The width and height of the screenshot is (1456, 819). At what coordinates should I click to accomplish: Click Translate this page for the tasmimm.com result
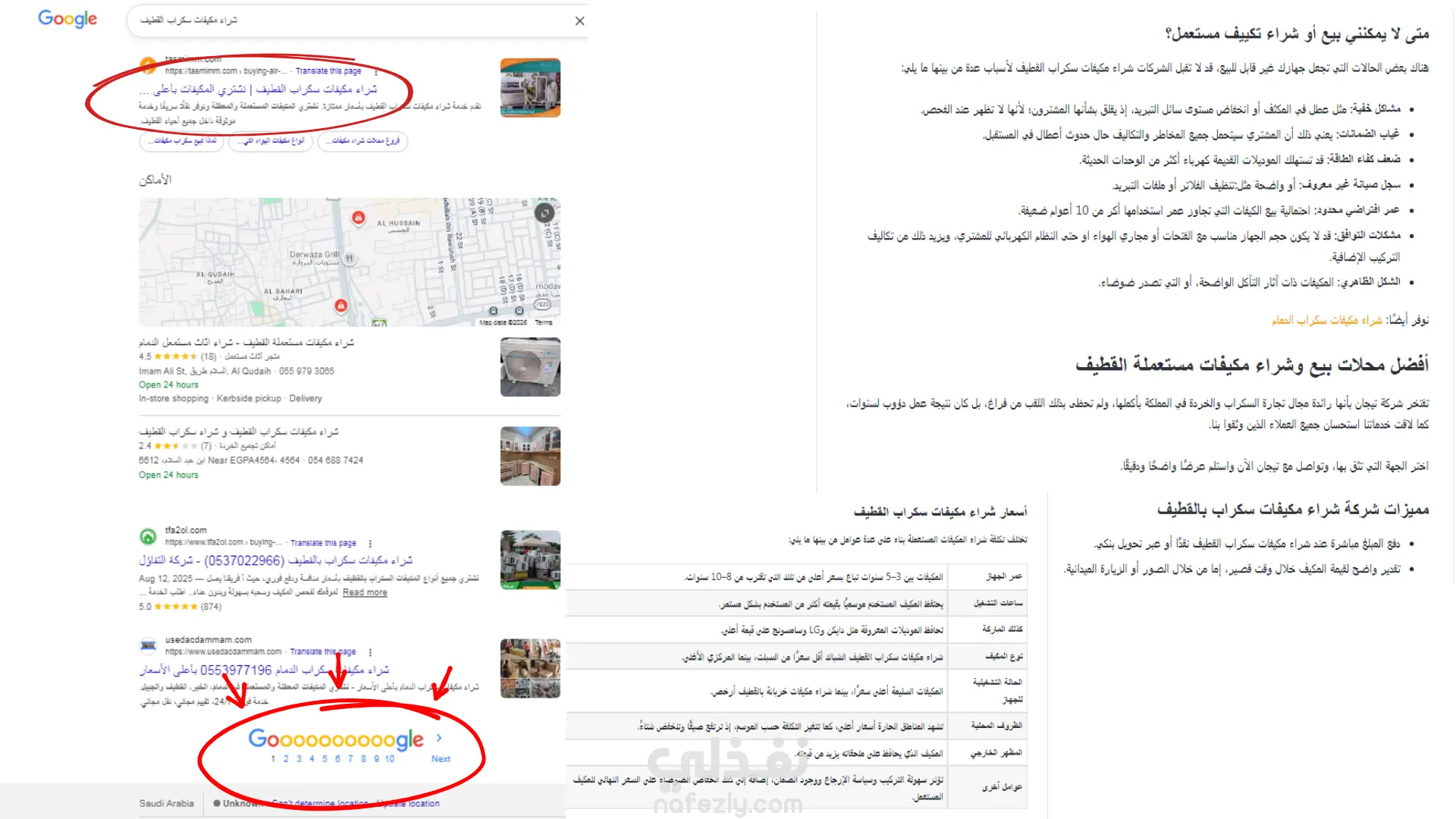click(x=328, y=71)
